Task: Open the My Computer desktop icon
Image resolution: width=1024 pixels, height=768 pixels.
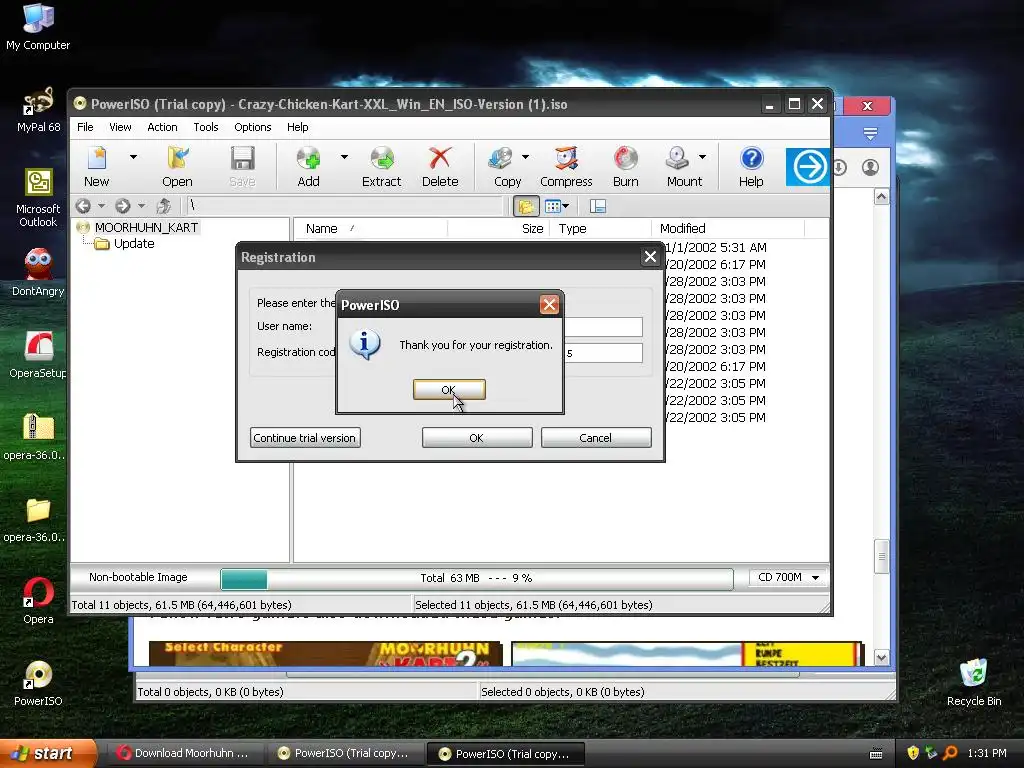Action: tap(38, 27)
